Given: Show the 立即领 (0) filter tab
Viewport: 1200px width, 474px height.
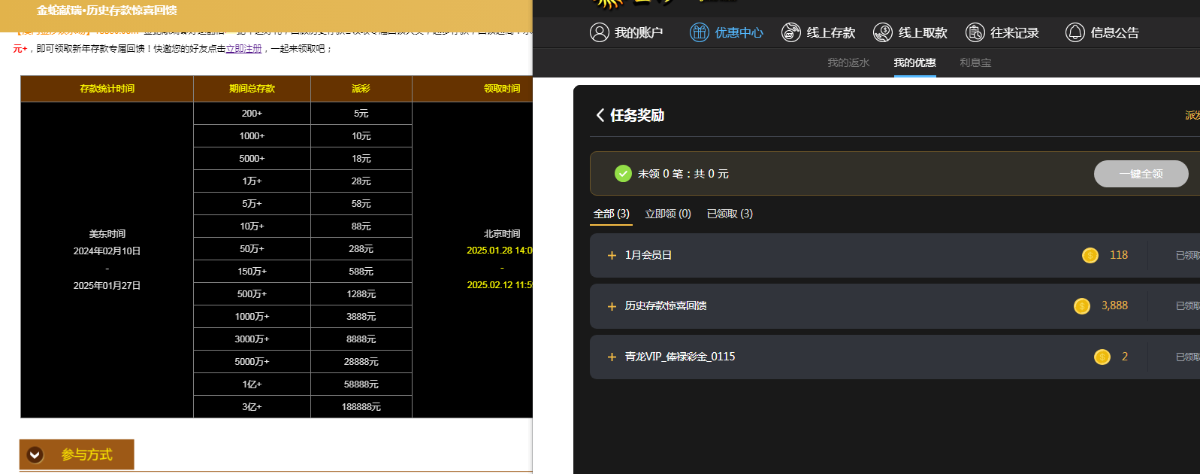Looking at the screenshot, I should coord(668,213).
